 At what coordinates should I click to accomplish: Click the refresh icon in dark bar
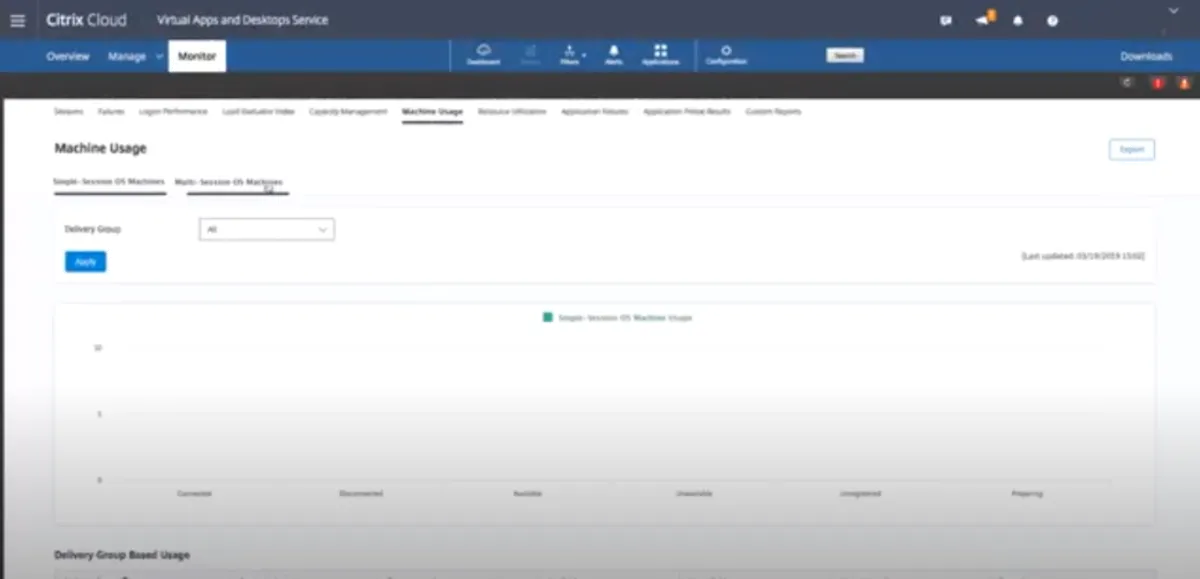[1127, 84]
